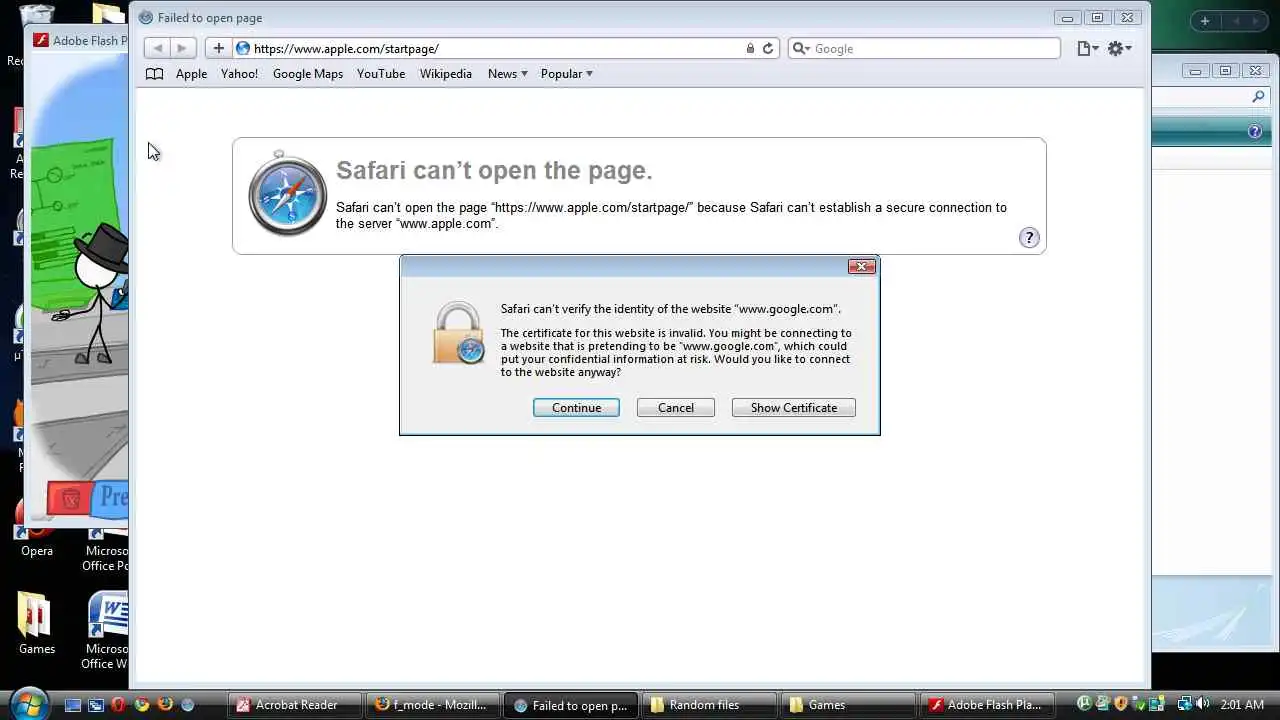Image resolution: width=1280 pixels, height=720 pixels.
Task: Click the 2:01 AM clock
Action: coord(1242,705)
